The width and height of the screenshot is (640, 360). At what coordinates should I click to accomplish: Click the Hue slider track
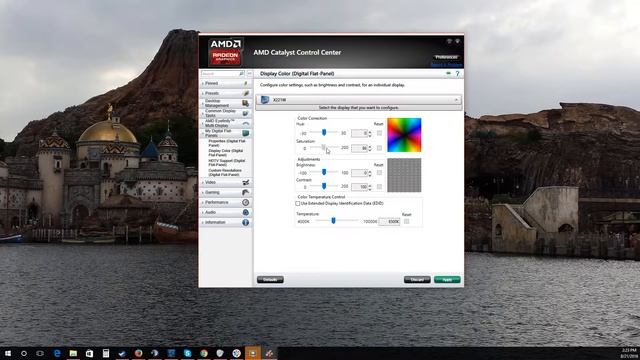tap(324, 132)
